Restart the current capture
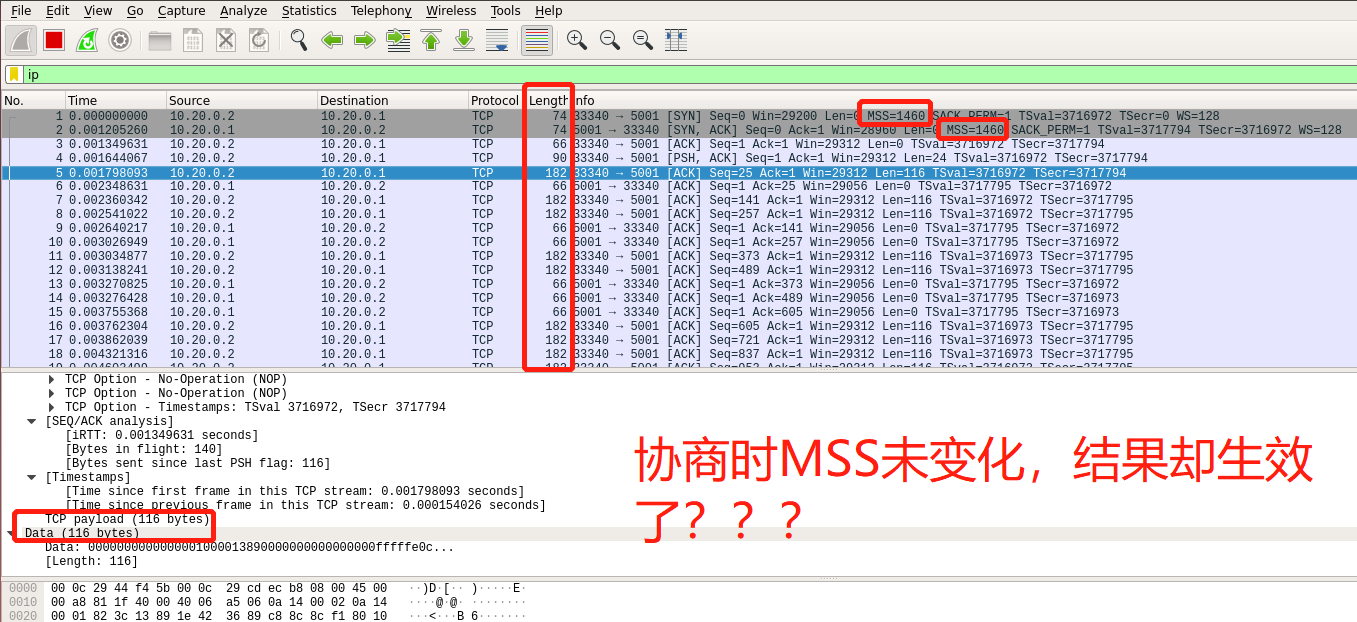1357x622 pixels. click(88, 40)
